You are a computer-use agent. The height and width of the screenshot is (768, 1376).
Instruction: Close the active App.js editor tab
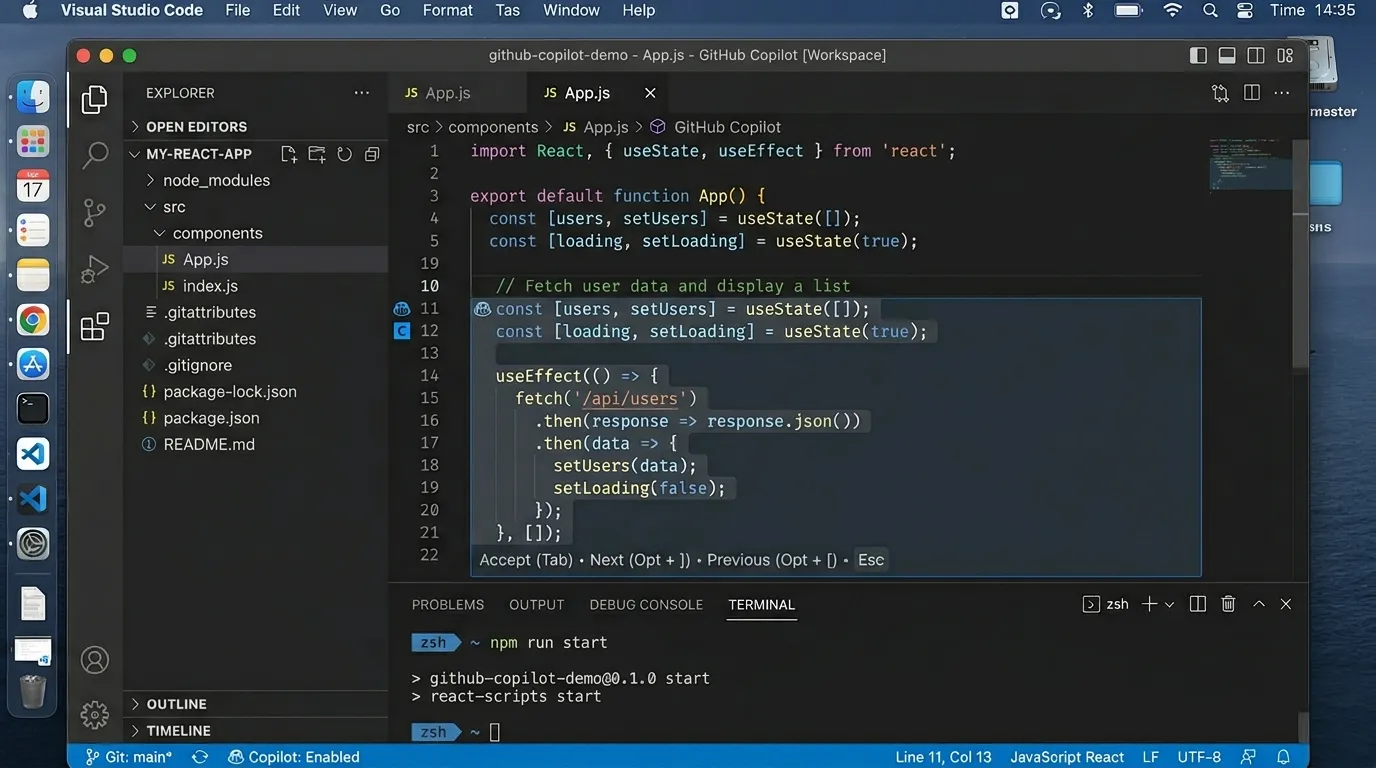[x=650, y=93]
